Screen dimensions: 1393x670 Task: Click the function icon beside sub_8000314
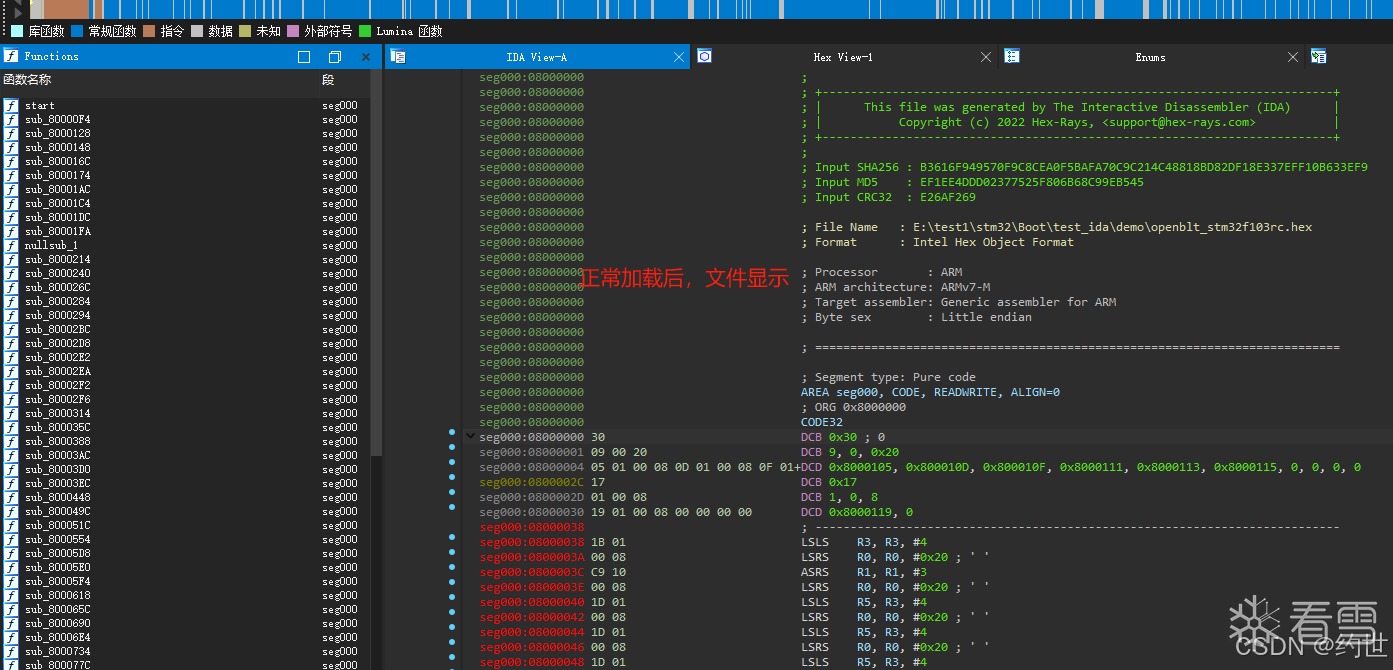[x=11, y=413]
